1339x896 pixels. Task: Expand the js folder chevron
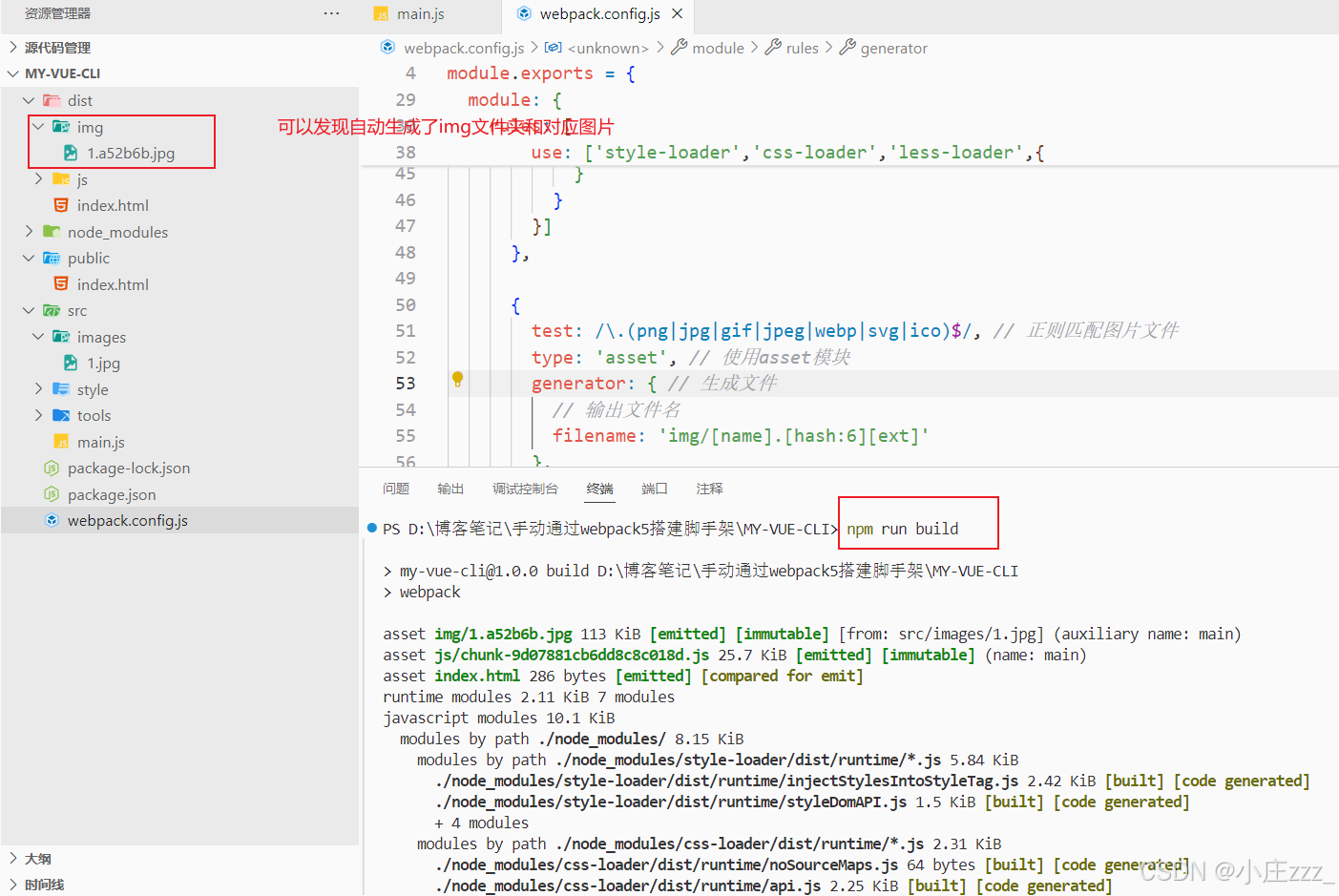point(38,178)
